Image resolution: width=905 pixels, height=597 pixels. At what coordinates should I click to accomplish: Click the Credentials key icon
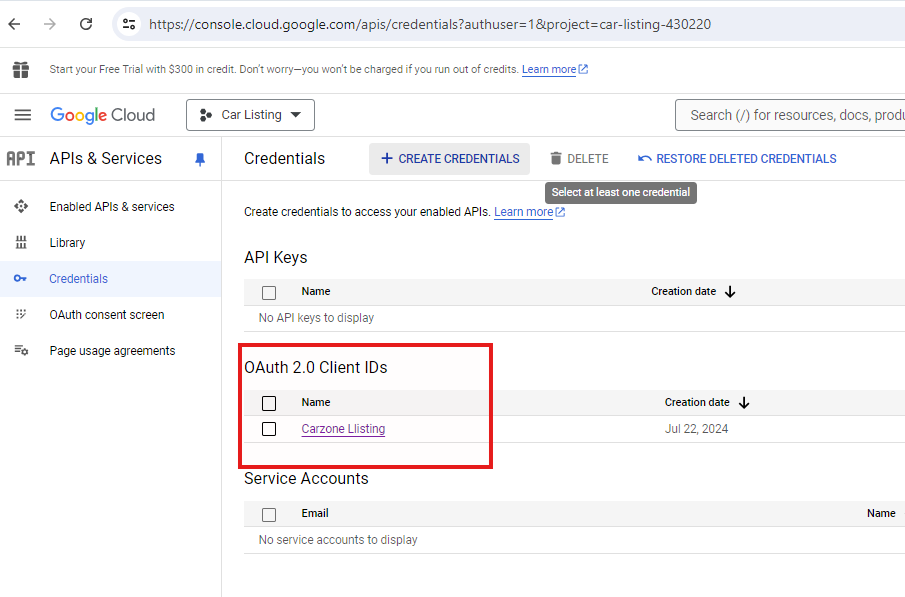click(20, 279)
